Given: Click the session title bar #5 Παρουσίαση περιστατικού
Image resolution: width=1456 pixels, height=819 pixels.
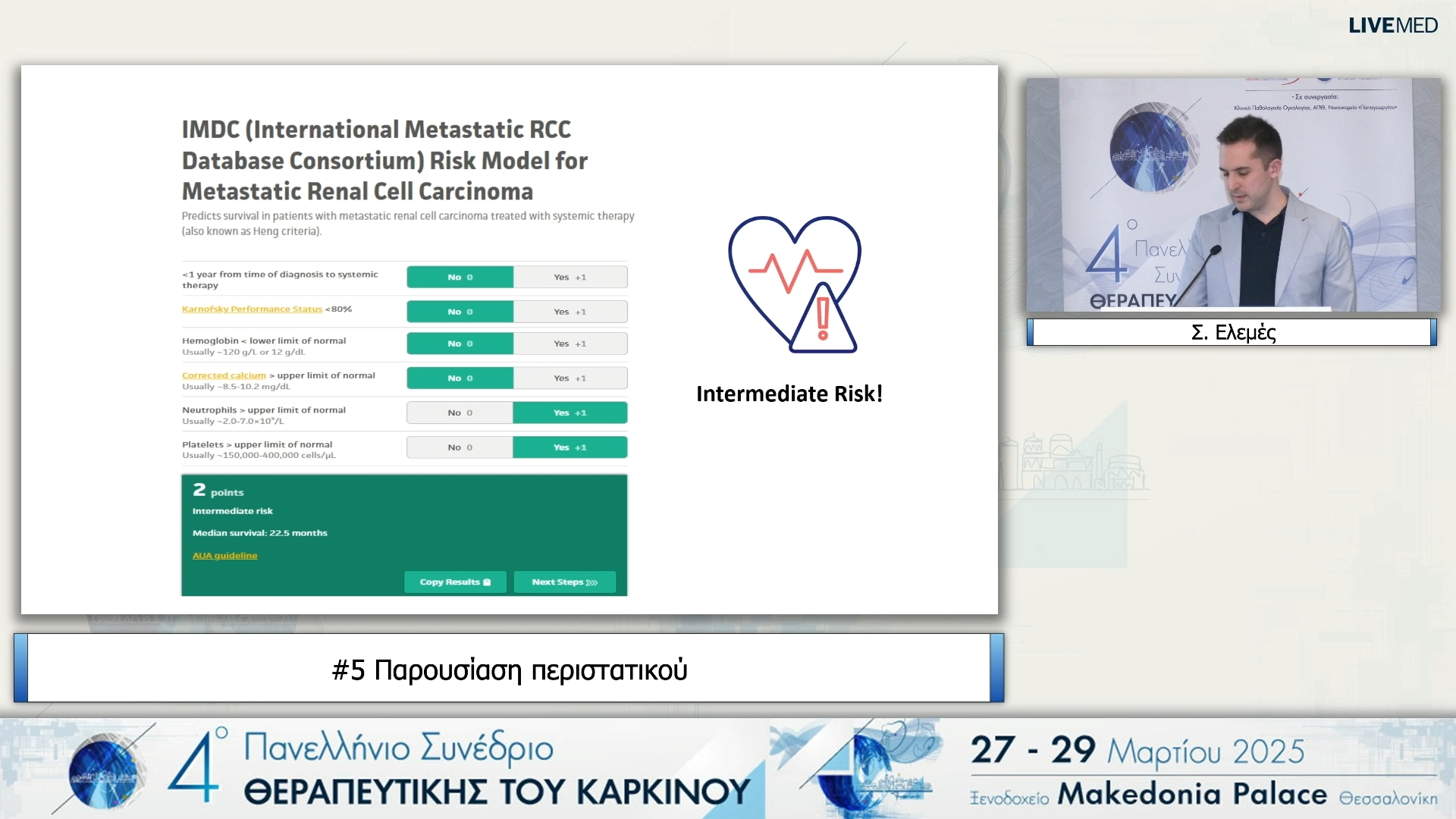Looking at the screenshot, I should pyautogui.click(x=509, y=670).
